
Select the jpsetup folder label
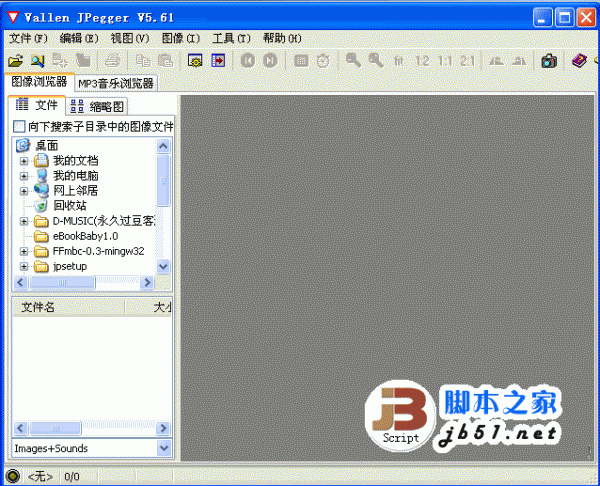tap(70, 266)
